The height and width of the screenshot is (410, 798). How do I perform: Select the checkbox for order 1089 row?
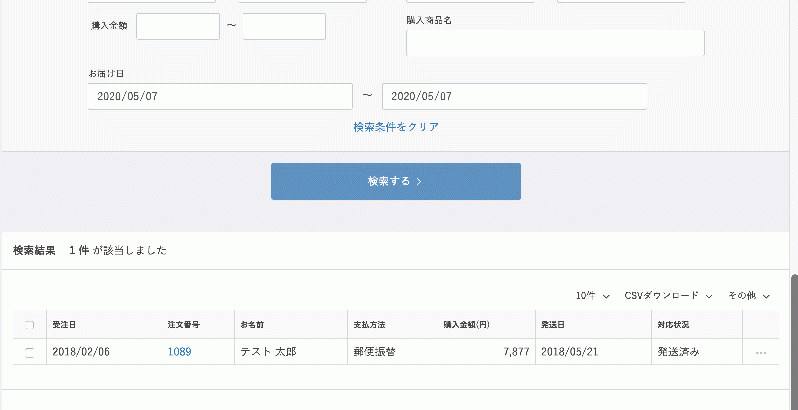click(29, 353)
